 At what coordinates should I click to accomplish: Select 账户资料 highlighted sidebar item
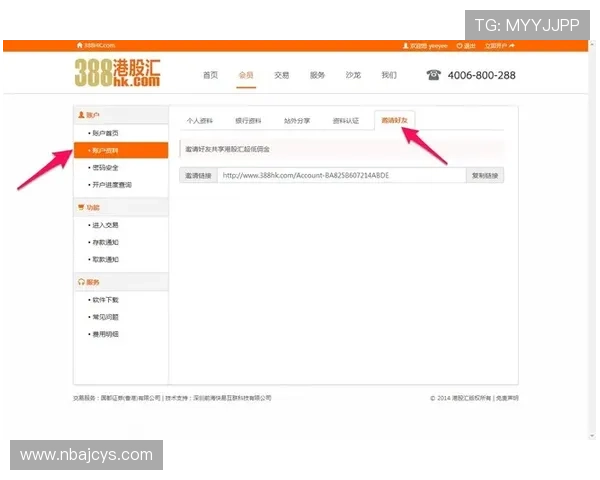point(121,150)
